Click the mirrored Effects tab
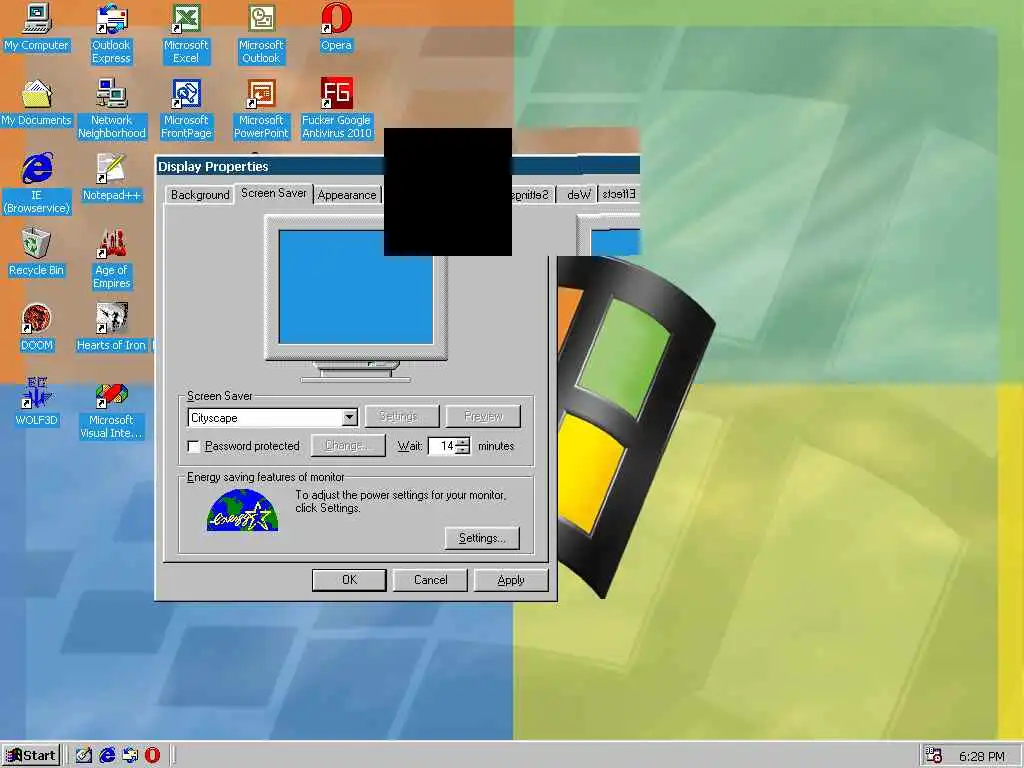 pyautogui.click(x=618, y=194)
